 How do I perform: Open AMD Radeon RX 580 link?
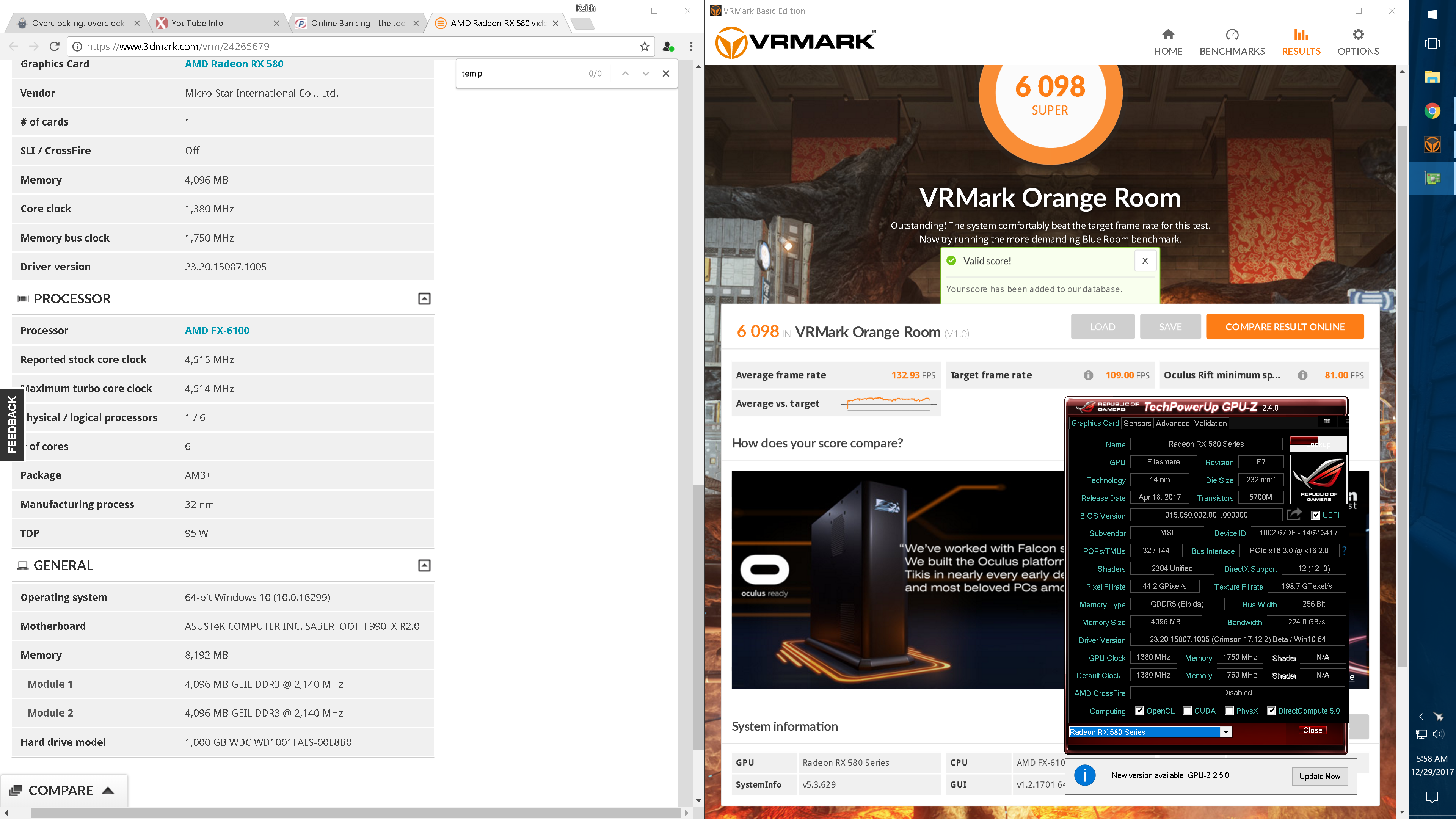[234, 64]
